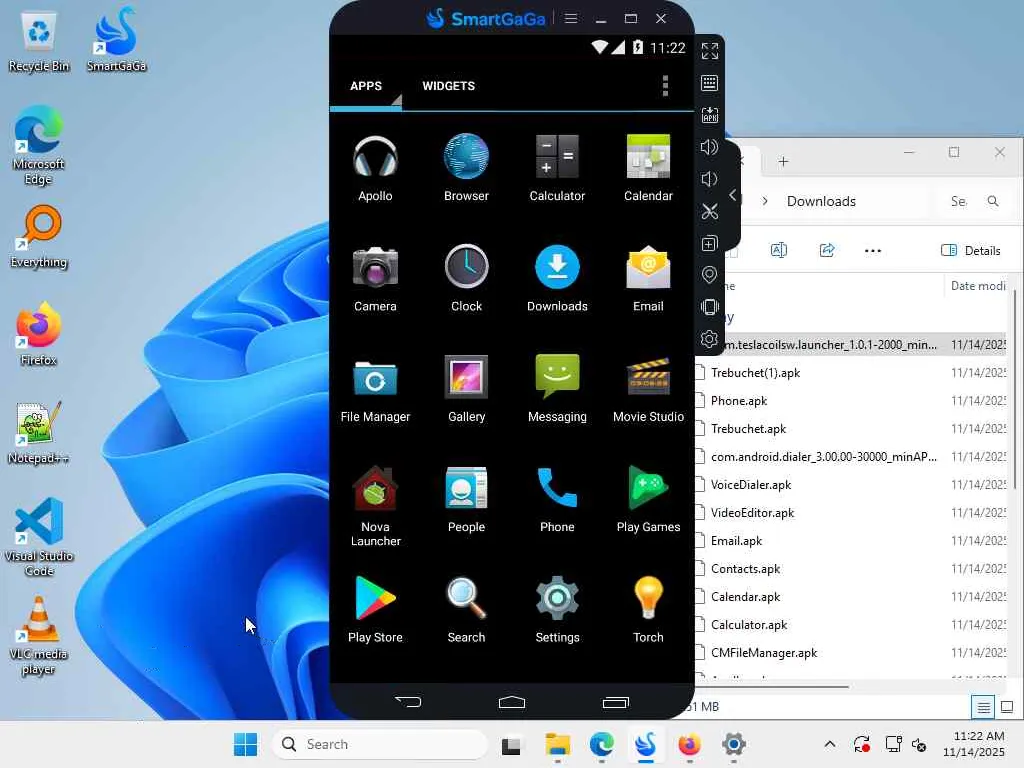Open the location pin icon in SmartGaGa sidebar

(x=709, y=275)
